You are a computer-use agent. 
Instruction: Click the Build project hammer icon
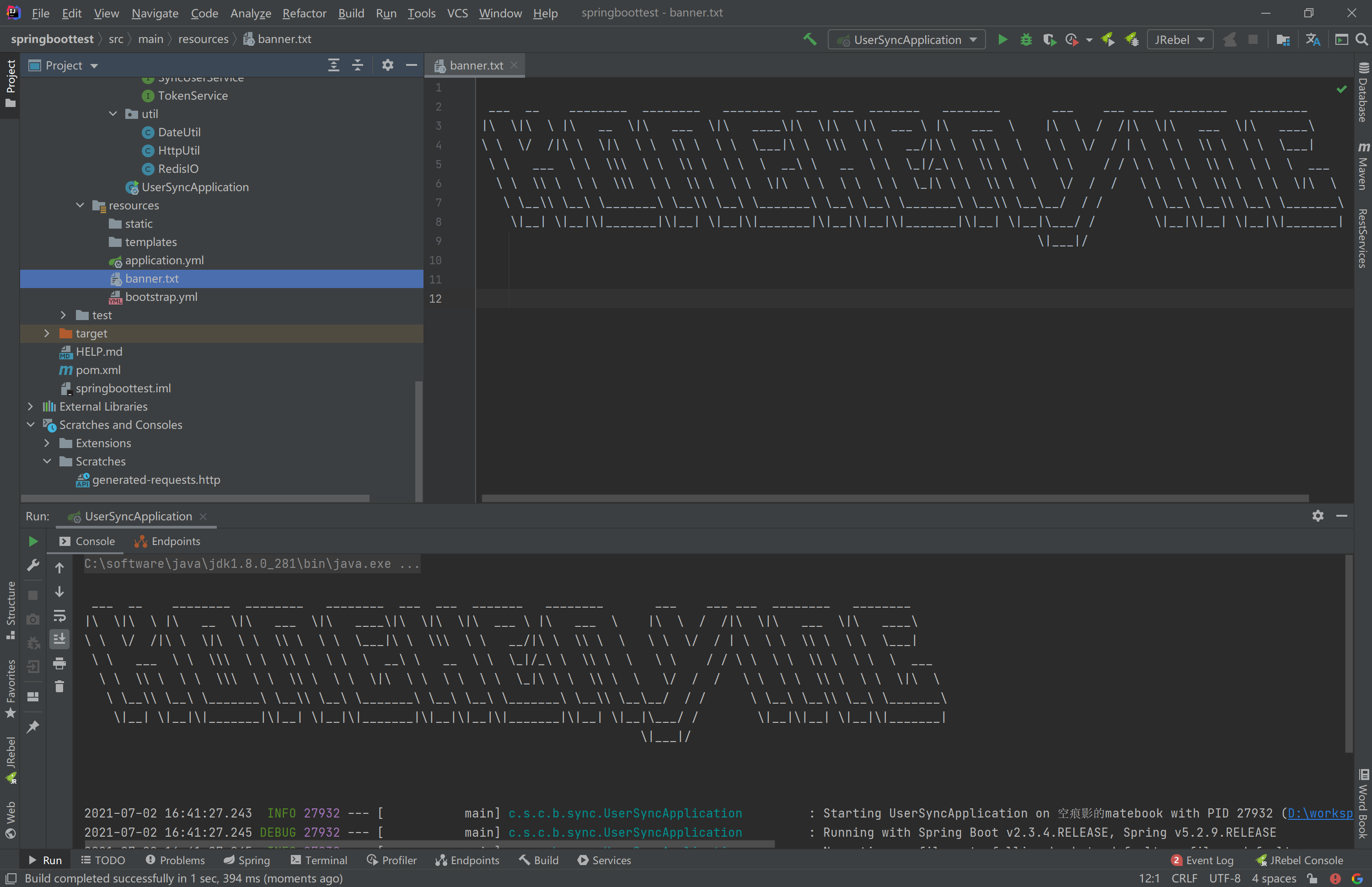pos(809,39)
